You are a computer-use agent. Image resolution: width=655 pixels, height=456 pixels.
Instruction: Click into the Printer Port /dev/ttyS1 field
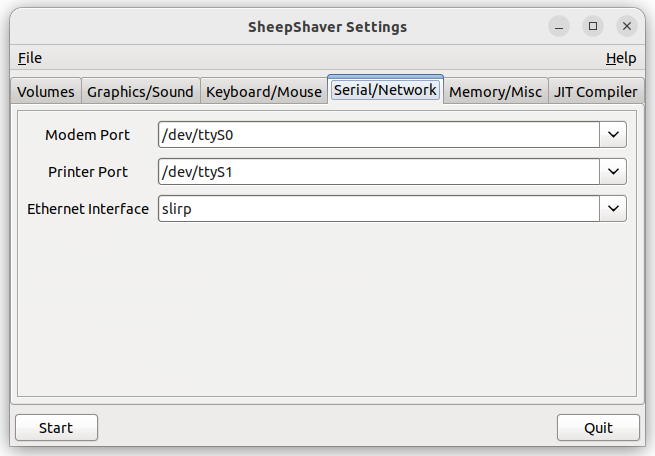point(379,171)
